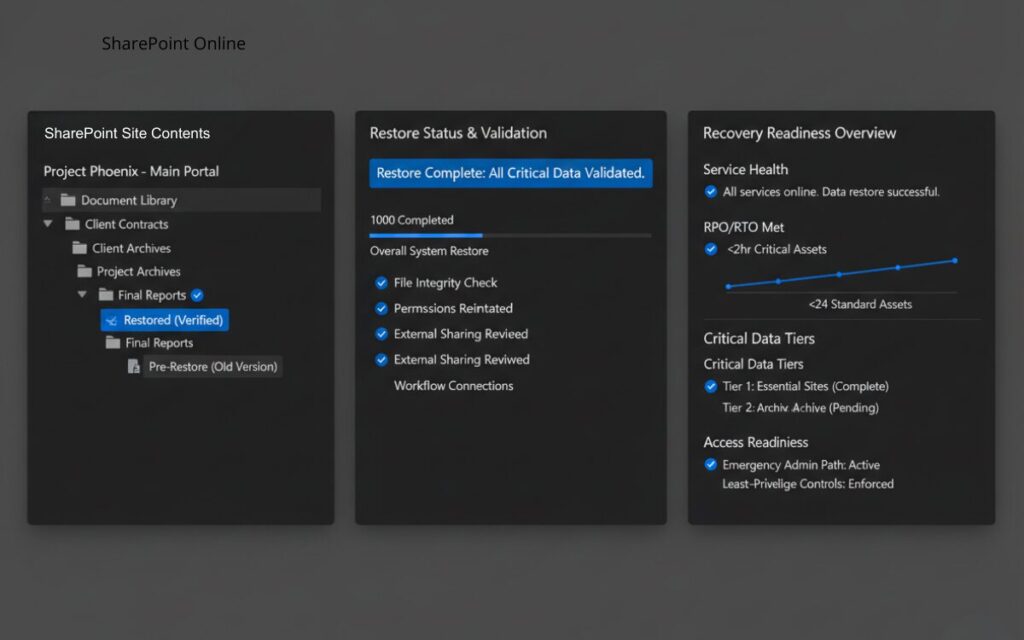Click the Restore Complete banner button
The image size is (1024, 640).
click(x=510, y=173)
